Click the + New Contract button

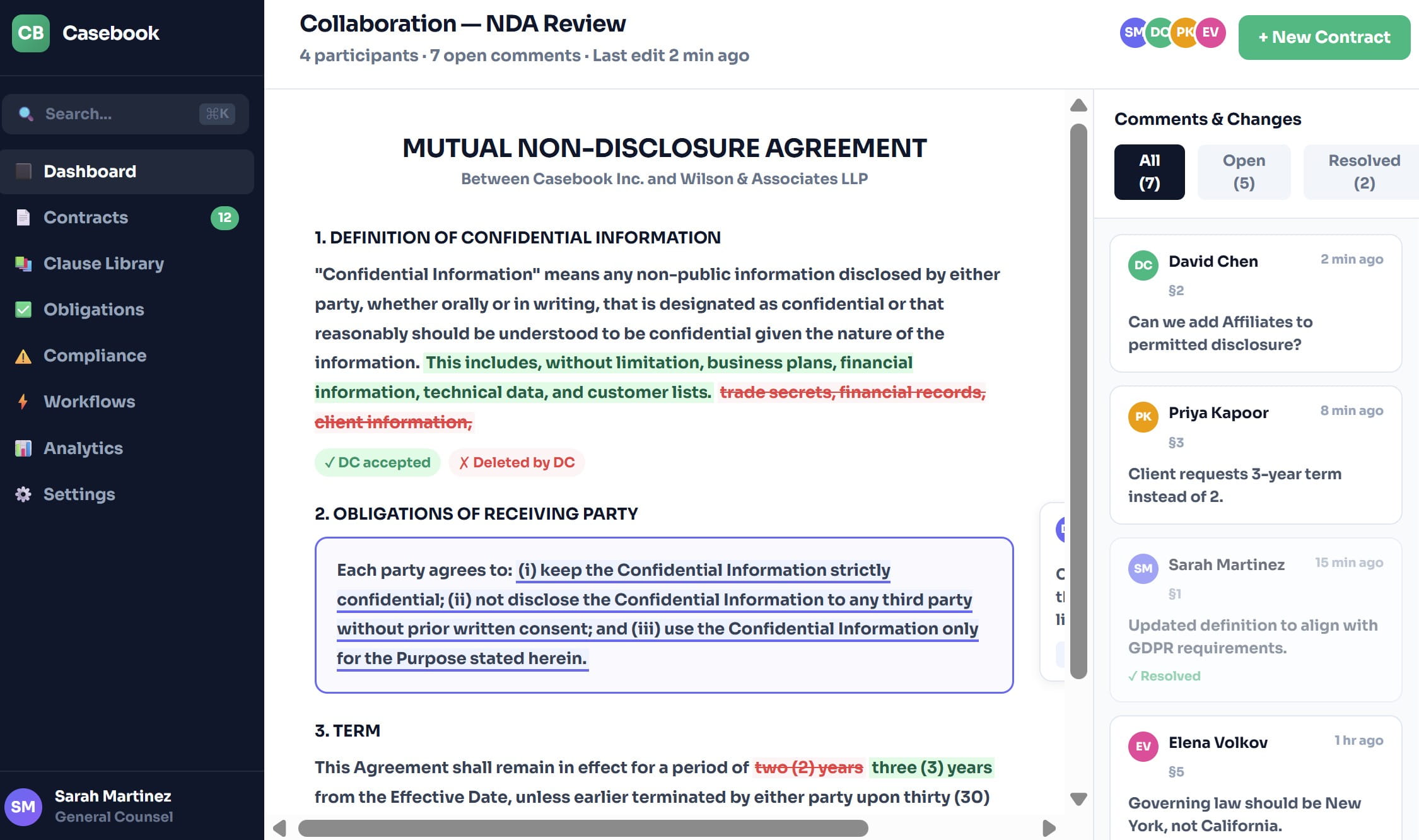pos(1324,37)
